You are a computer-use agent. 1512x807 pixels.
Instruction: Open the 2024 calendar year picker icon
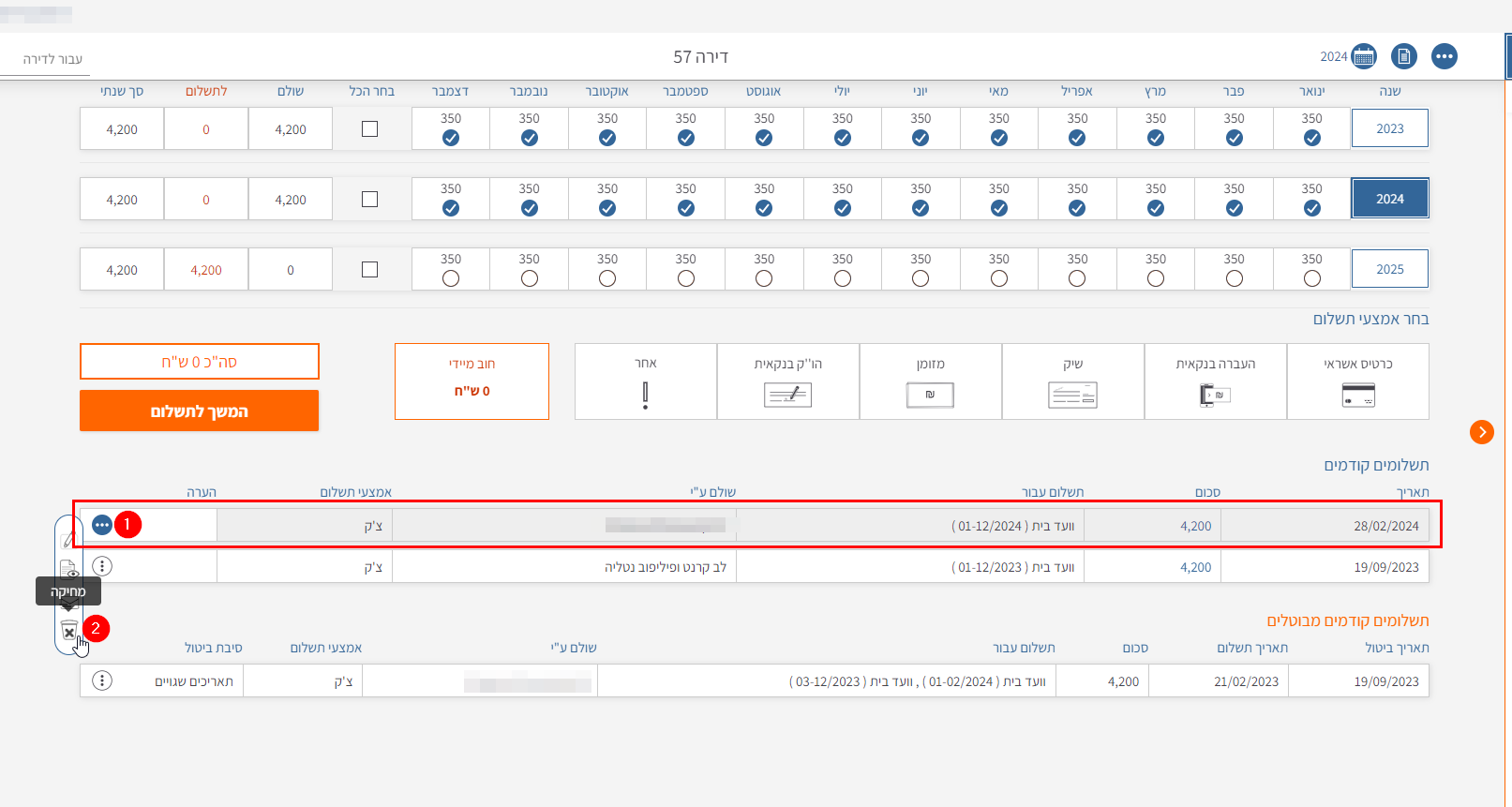[x=1364, y=56]
